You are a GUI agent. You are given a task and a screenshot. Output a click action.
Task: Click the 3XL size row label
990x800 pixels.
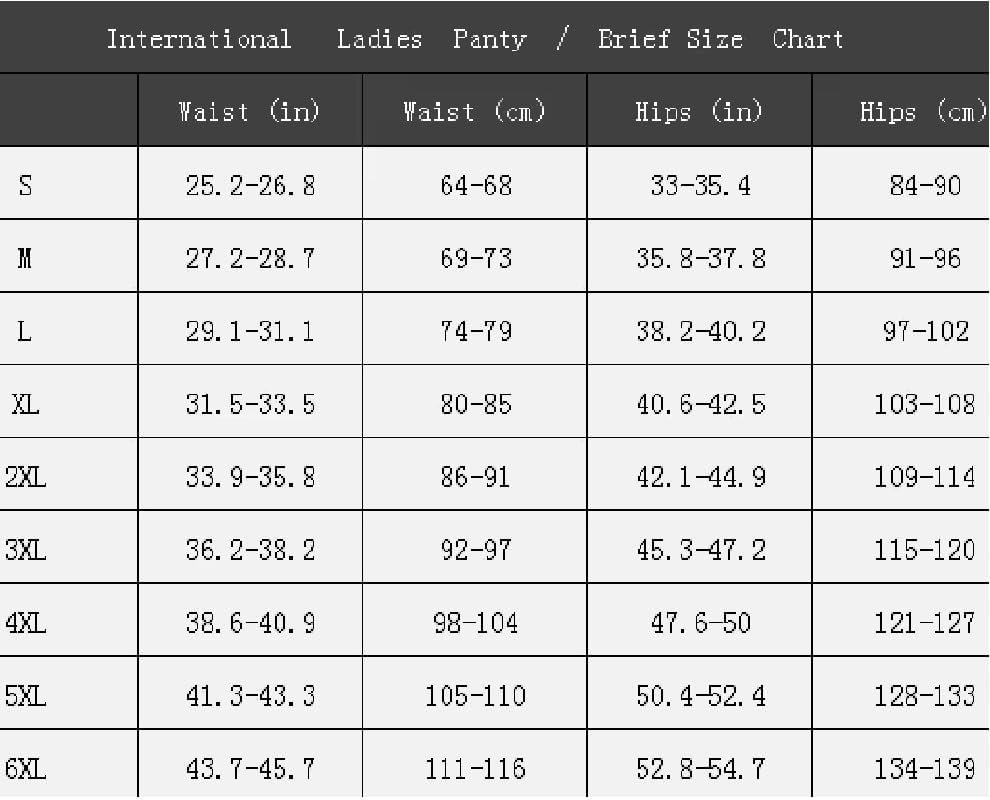tap(25, 550)
